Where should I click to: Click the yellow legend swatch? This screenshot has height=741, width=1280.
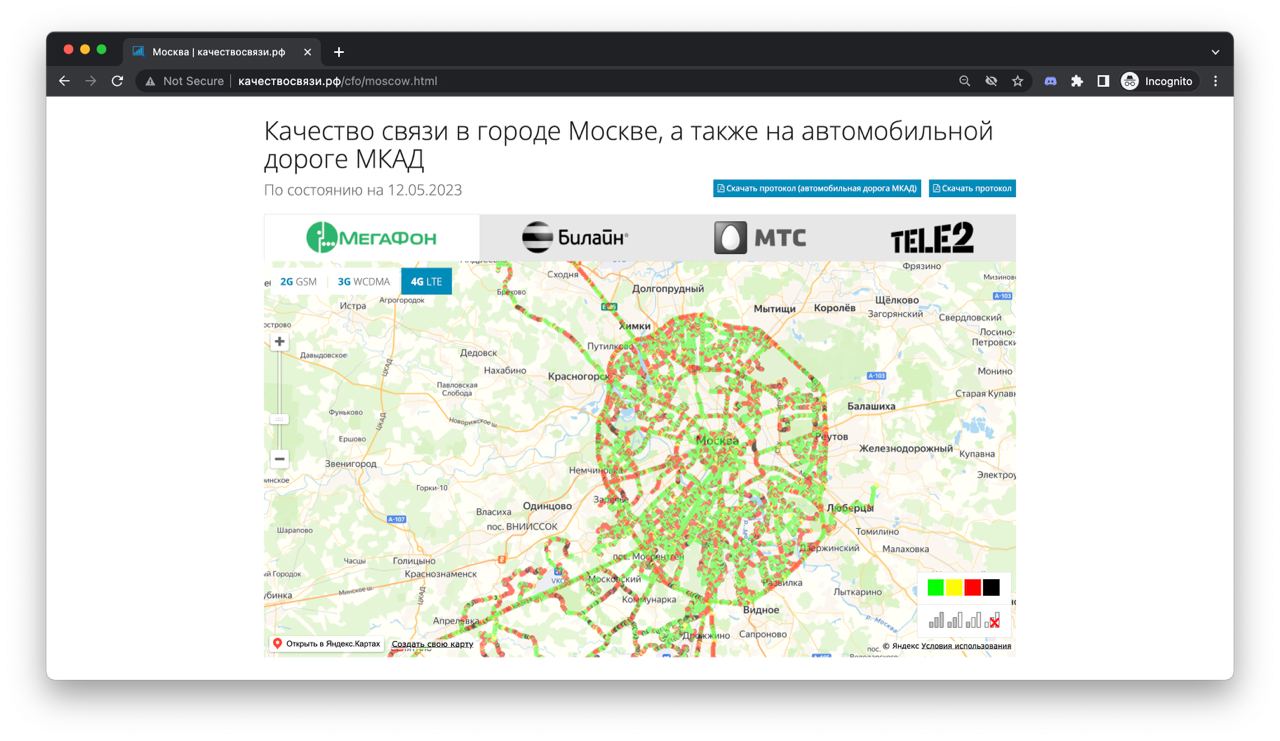point(954,588)
